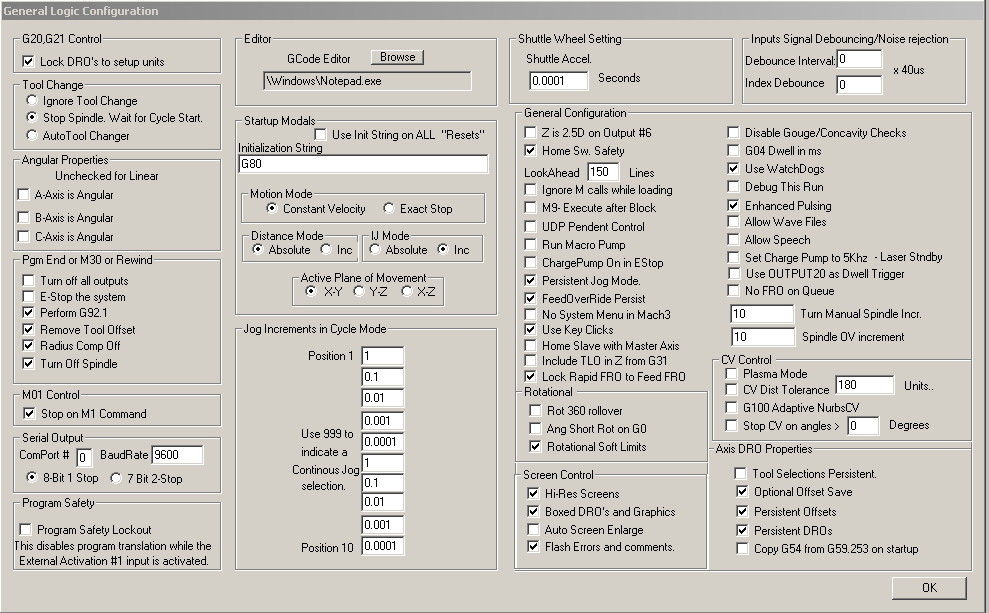Uncheck Home Sw. Safety
This screenshot has height=613, width=989.
[530, 150]
